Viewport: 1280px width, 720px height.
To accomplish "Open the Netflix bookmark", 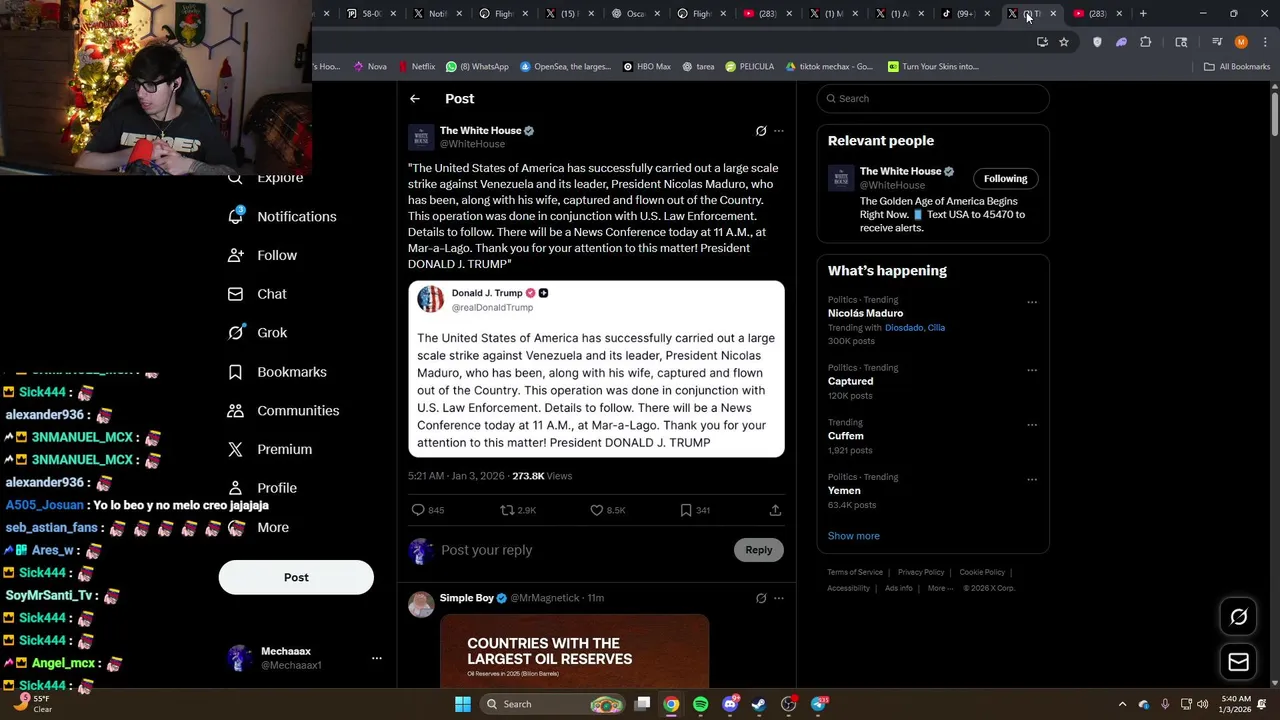I will coord(416,67).
